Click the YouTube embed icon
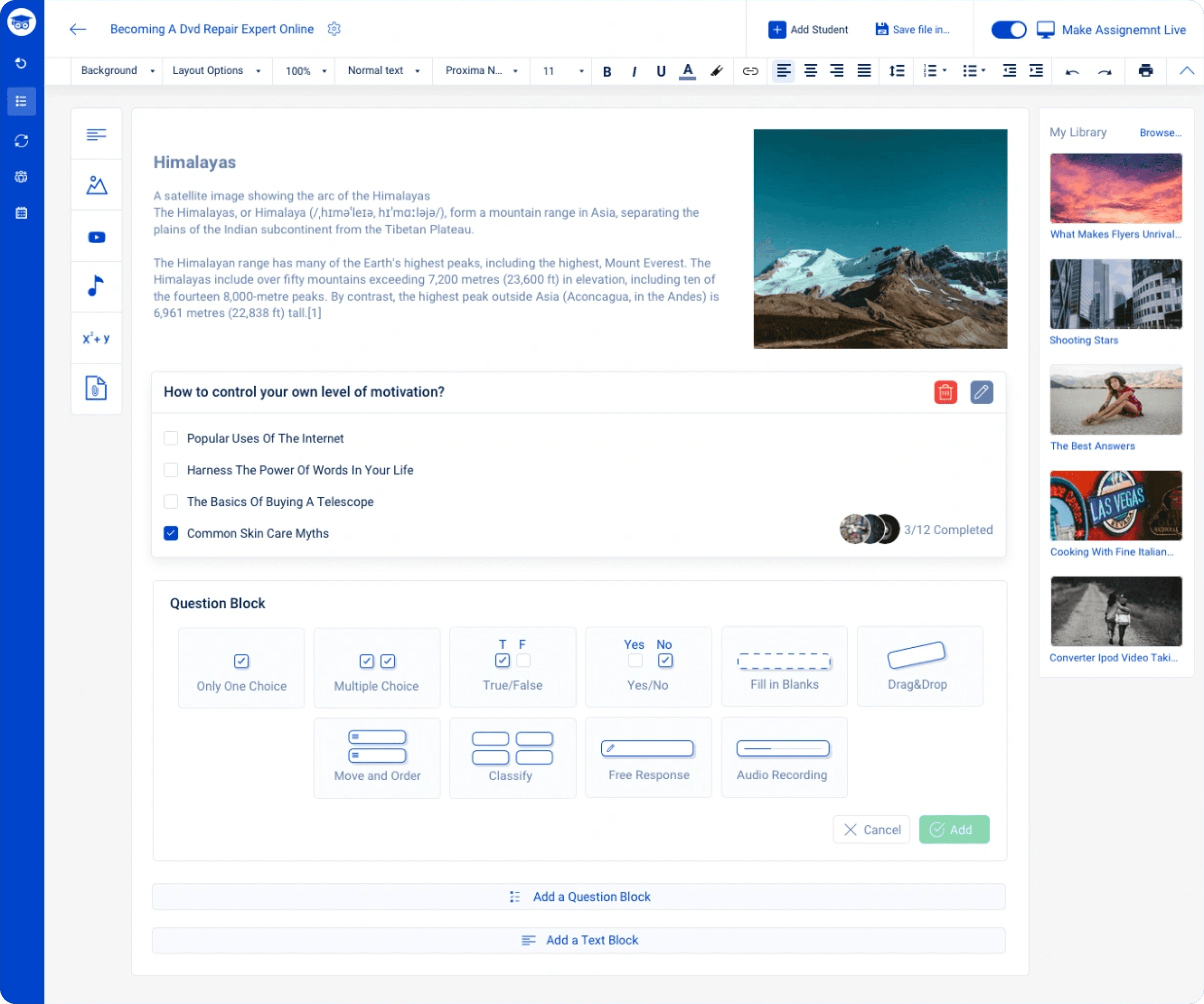Viewport: 1204px width, 1004px height. pos(96,237)
